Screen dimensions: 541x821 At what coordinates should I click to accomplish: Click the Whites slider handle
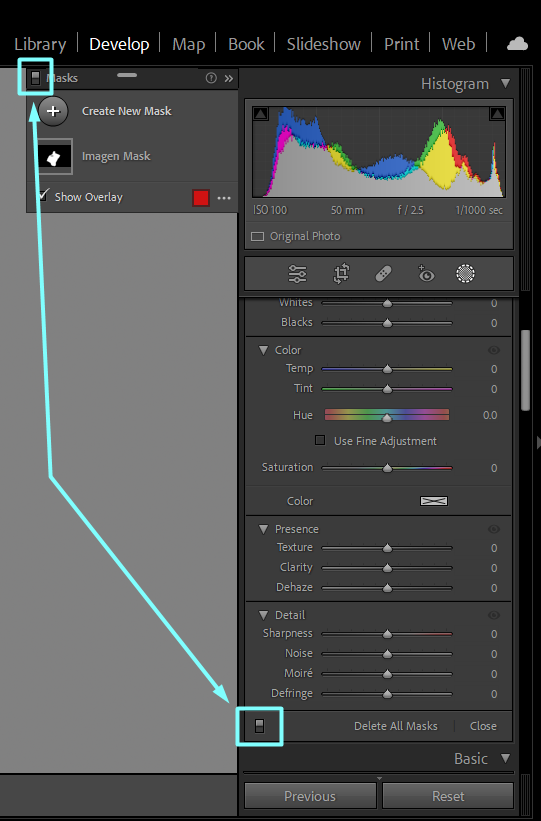coord(387,303)
